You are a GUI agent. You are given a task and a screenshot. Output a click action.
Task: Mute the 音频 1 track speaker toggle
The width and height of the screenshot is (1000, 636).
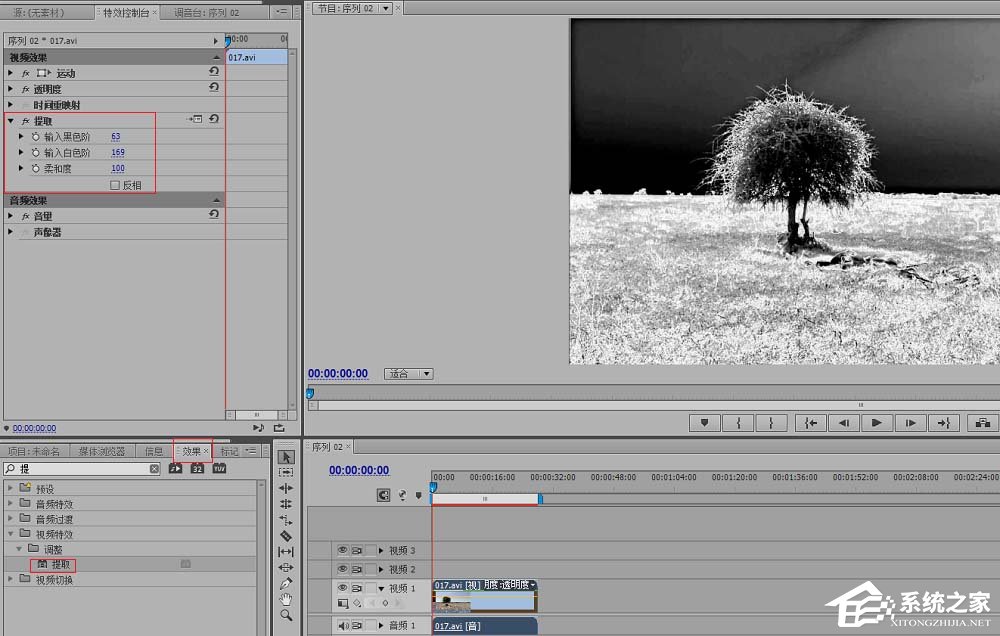coord(342,626)
